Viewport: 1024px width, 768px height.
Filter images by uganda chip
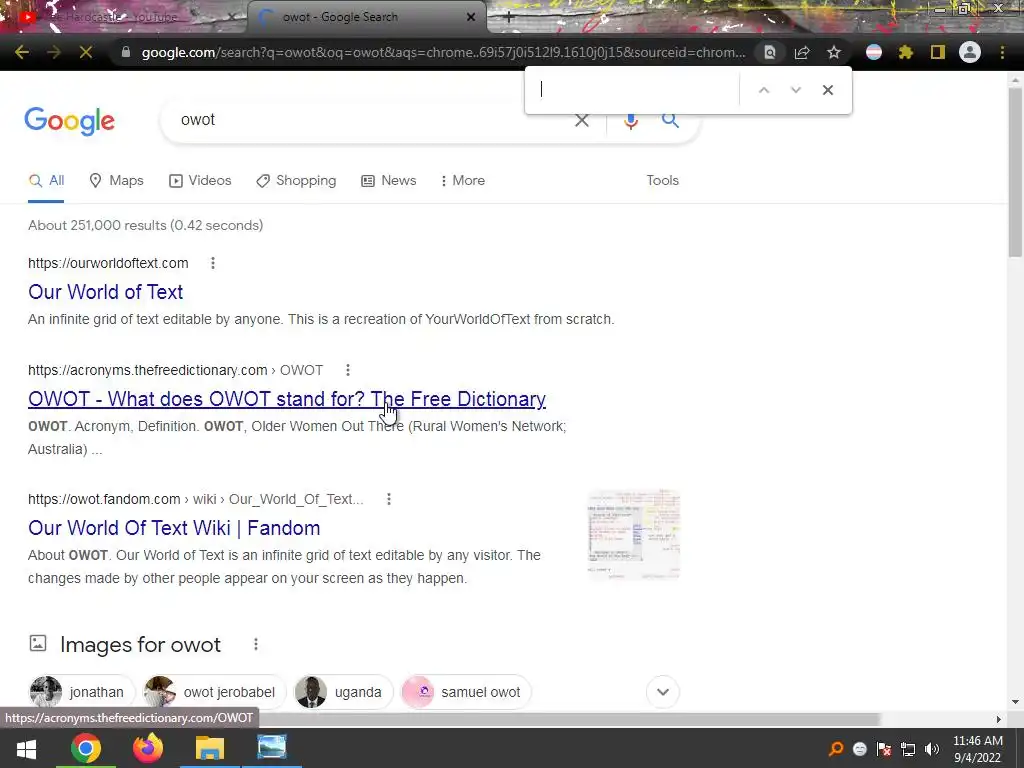[343, 692]
